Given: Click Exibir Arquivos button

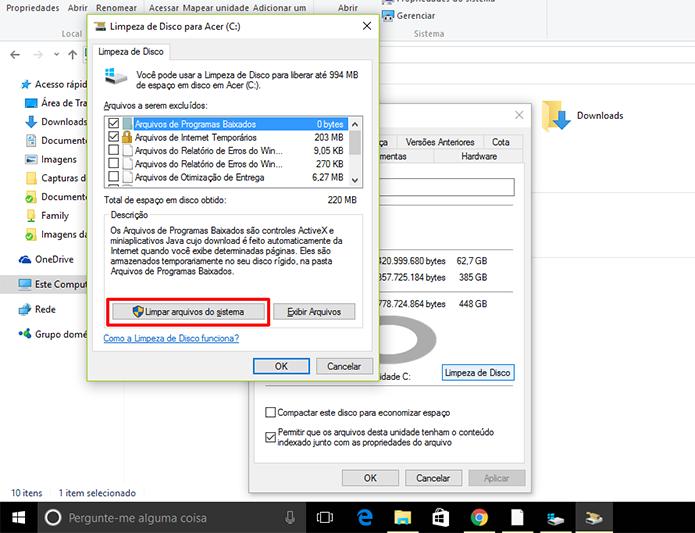Looking at the screenshot, I should [314, 312].
